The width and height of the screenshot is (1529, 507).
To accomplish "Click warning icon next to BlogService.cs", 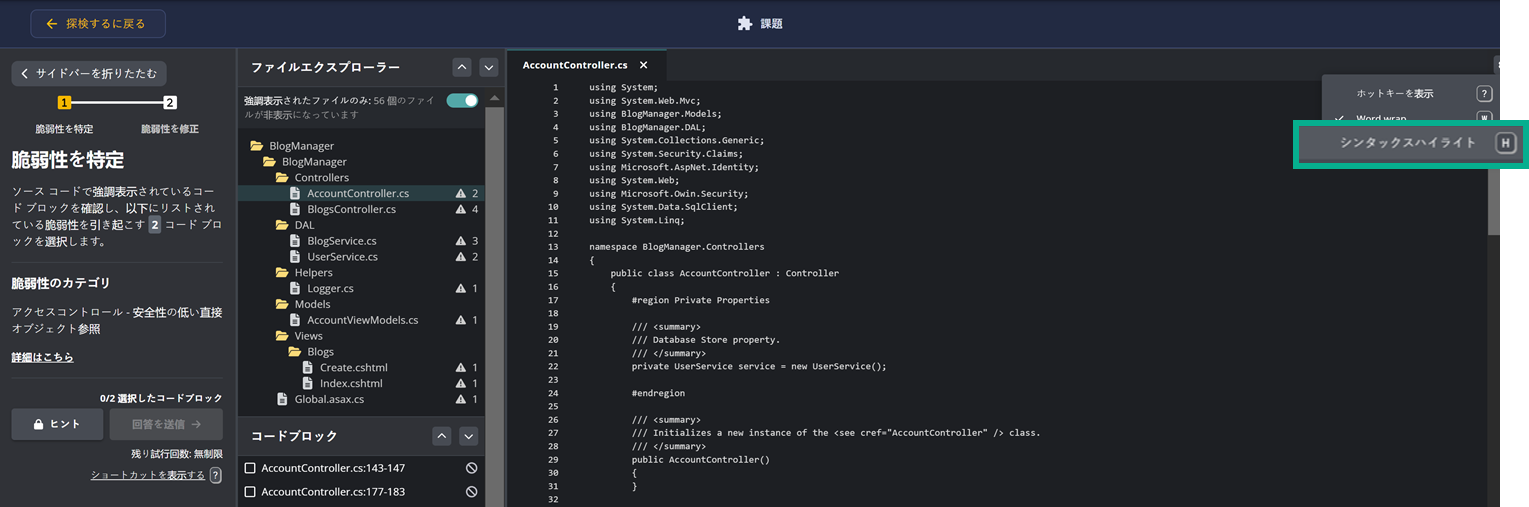I will coord(461,241).
